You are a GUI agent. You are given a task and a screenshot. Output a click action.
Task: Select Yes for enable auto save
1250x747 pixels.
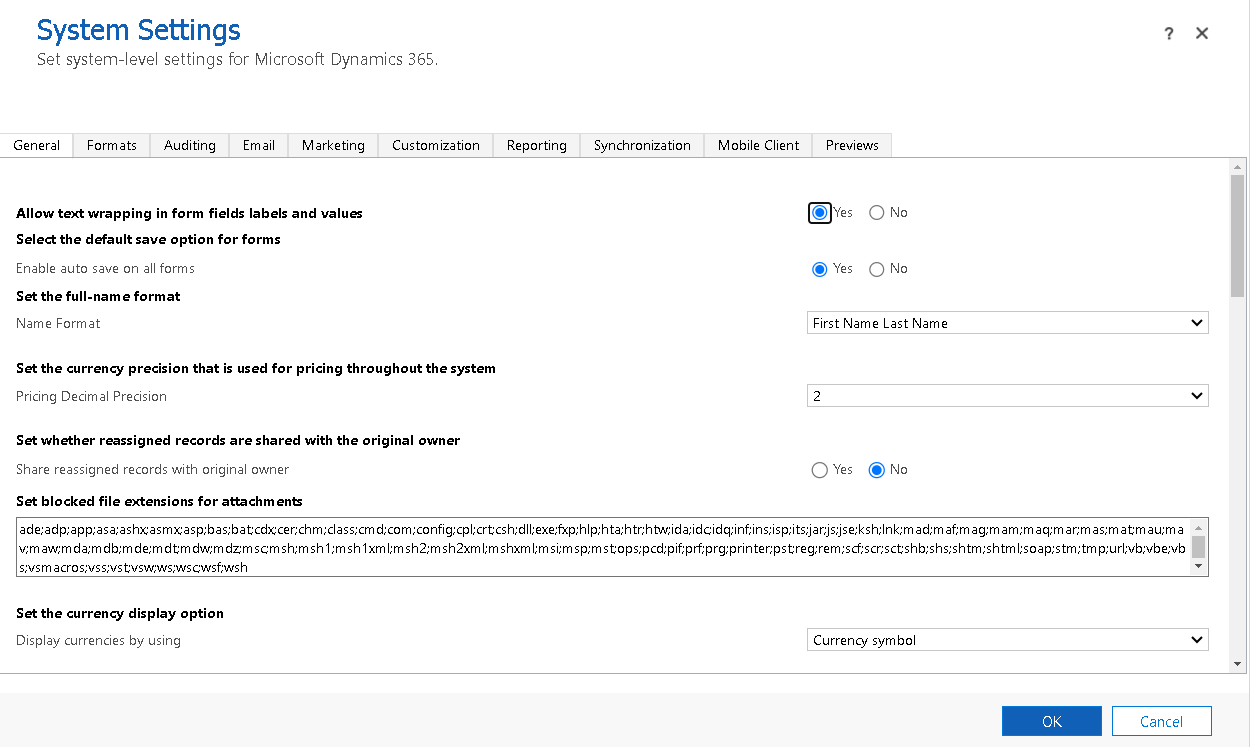(x=820, y=269)
